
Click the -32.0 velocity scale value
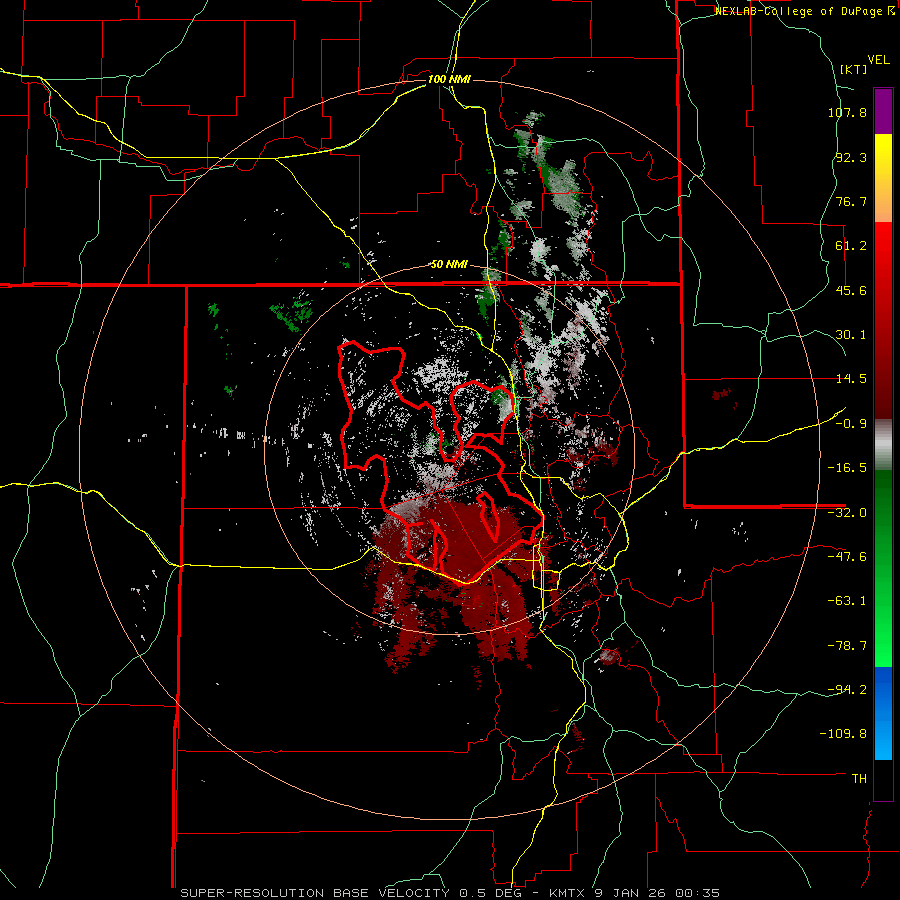847,513
